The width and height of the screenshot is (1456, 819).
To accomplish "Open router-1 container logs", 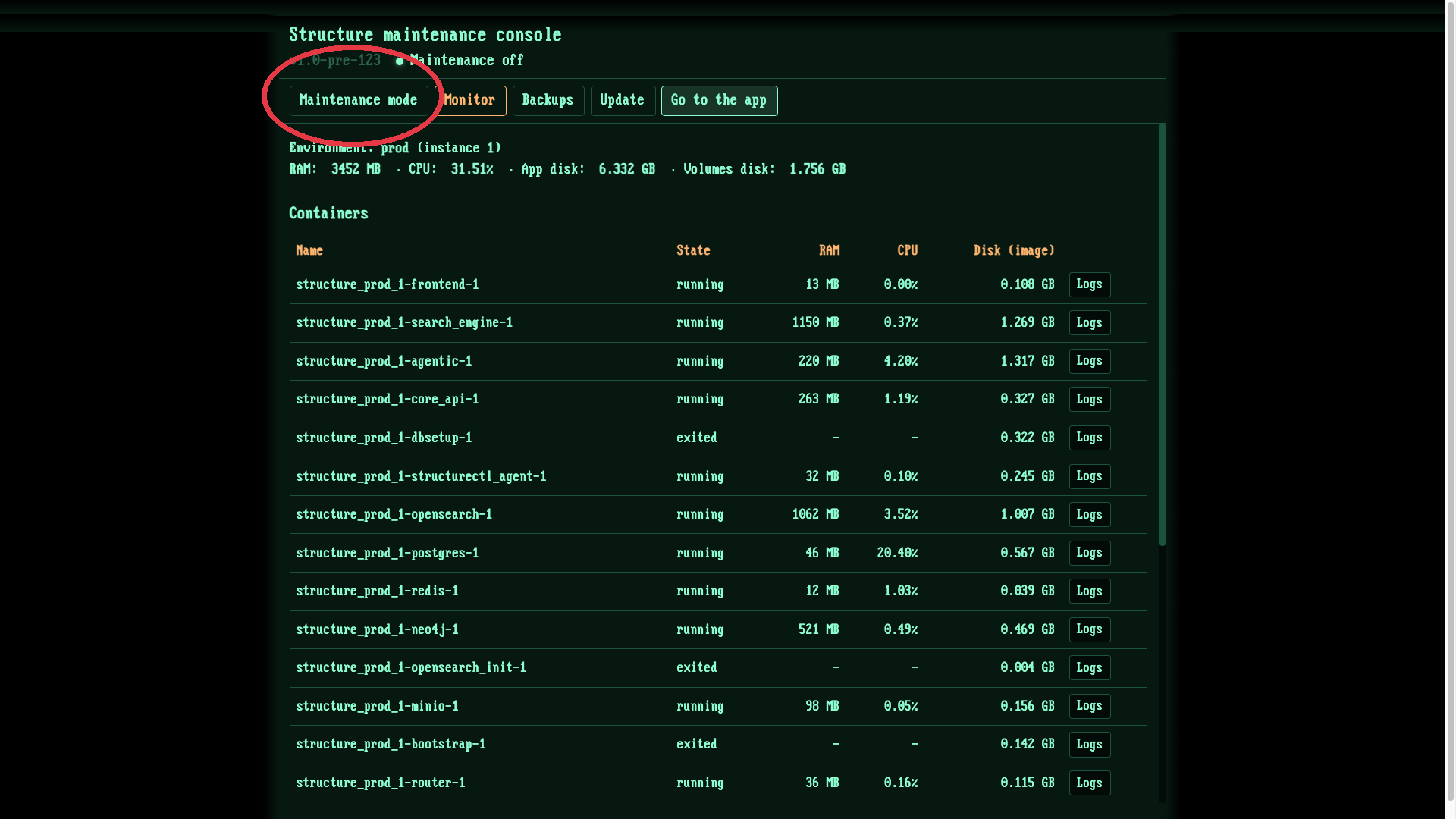I will click(1089, 783).
